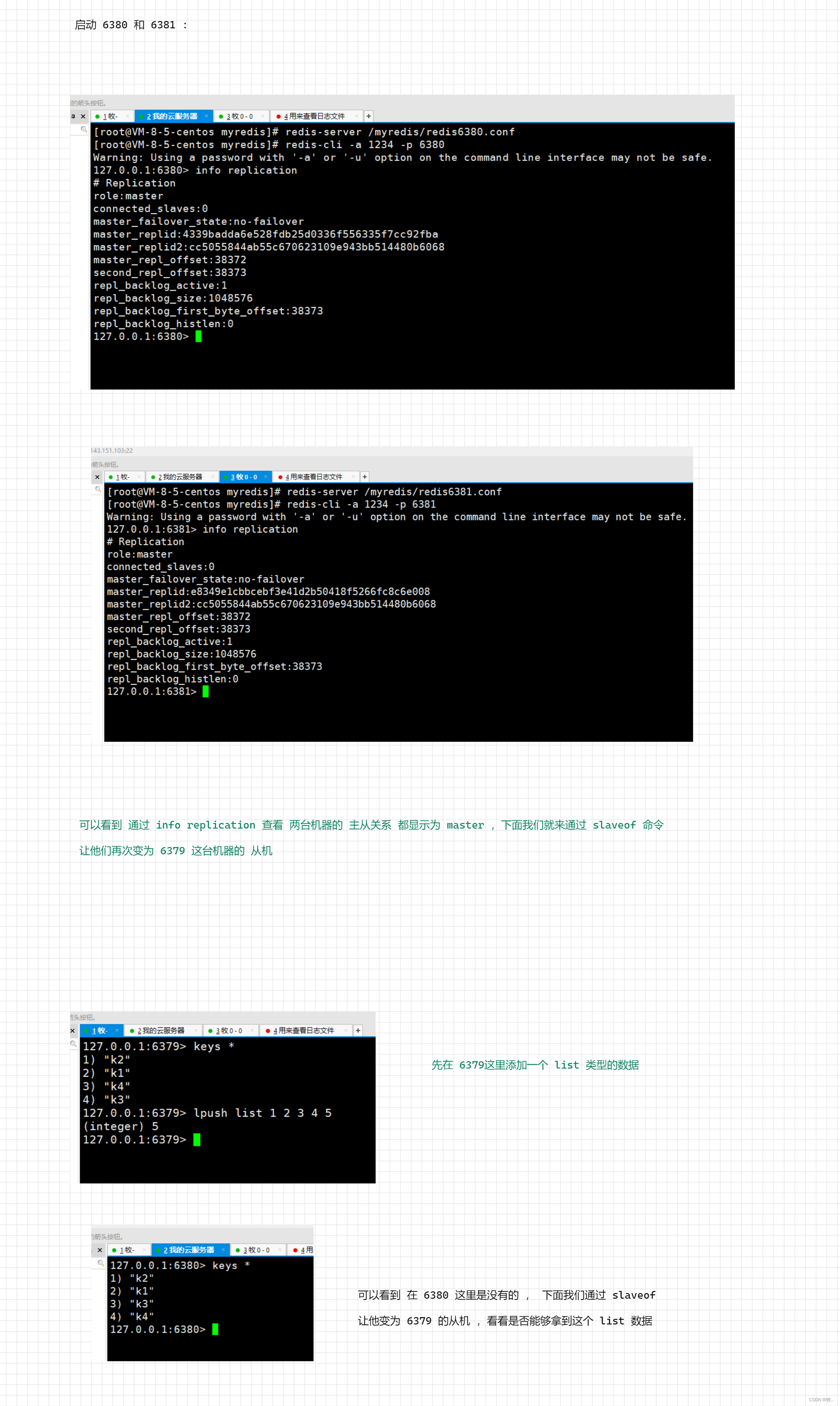
Task: Close tab '4 用来查看日志文件' in 6380 terminal
Action: click(x=357, y=116)
